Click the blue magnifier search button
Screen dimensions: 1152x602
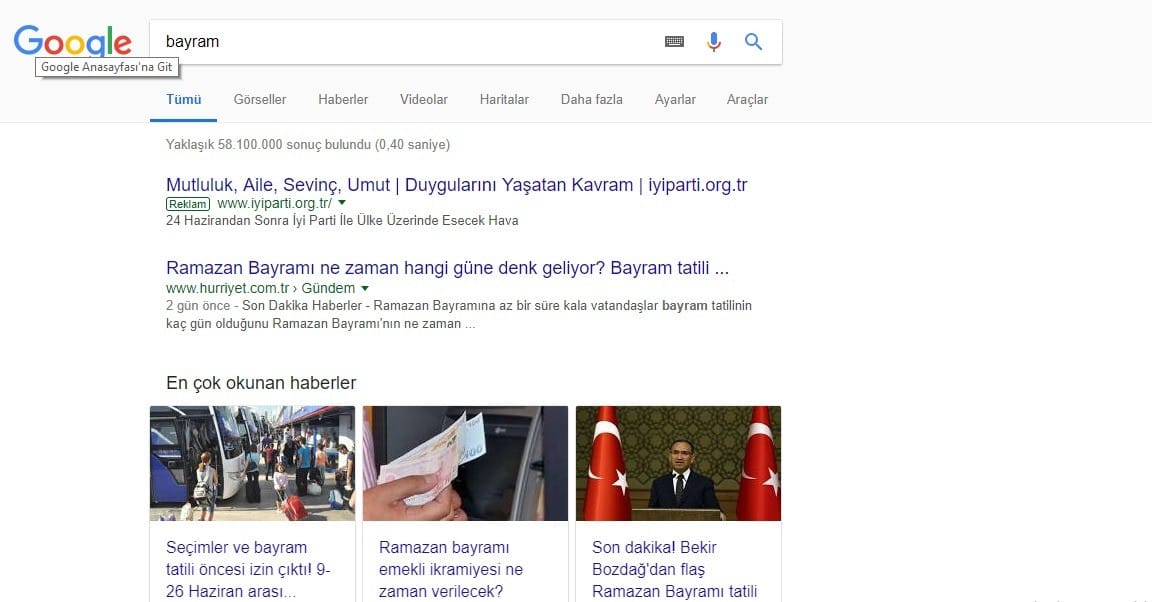click(x=753, y=42)
